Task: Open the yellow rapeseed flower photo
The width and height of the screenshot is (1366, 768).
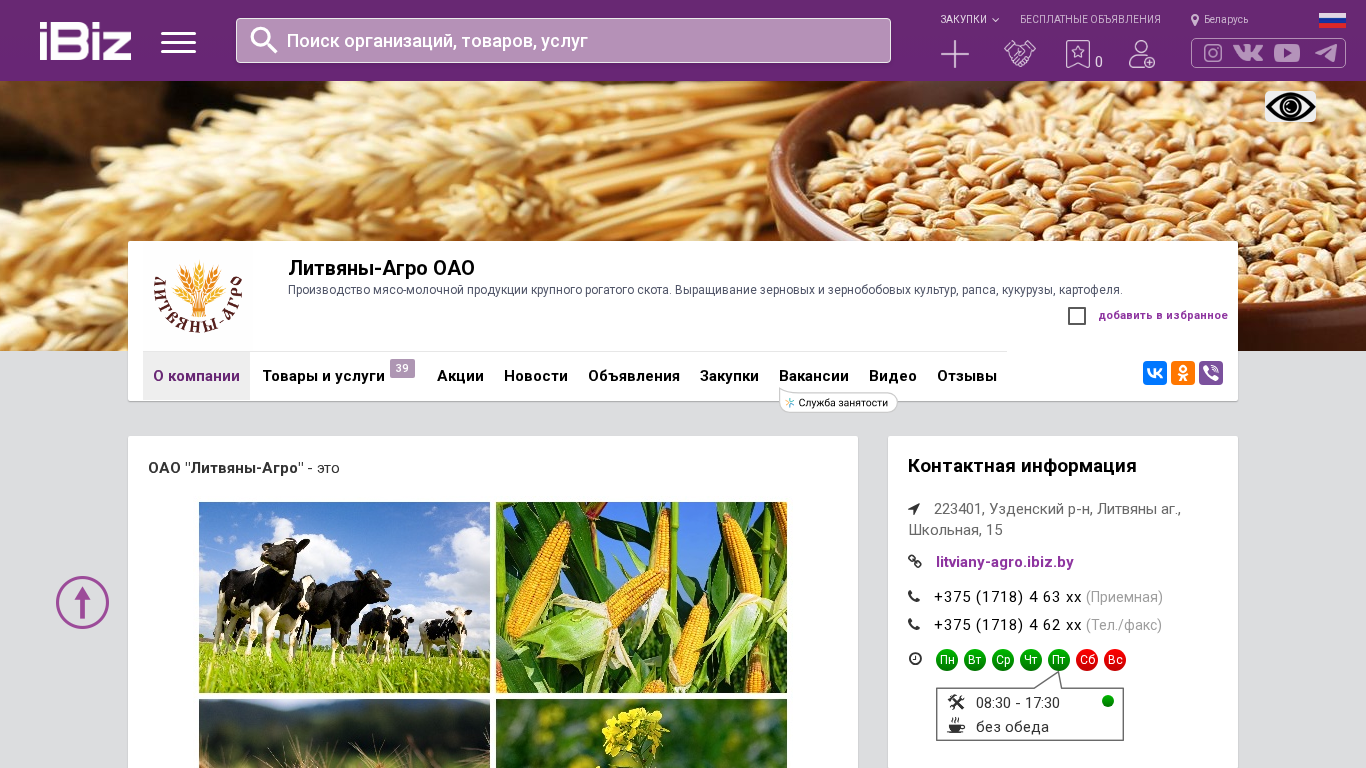Action: point(641,733)
